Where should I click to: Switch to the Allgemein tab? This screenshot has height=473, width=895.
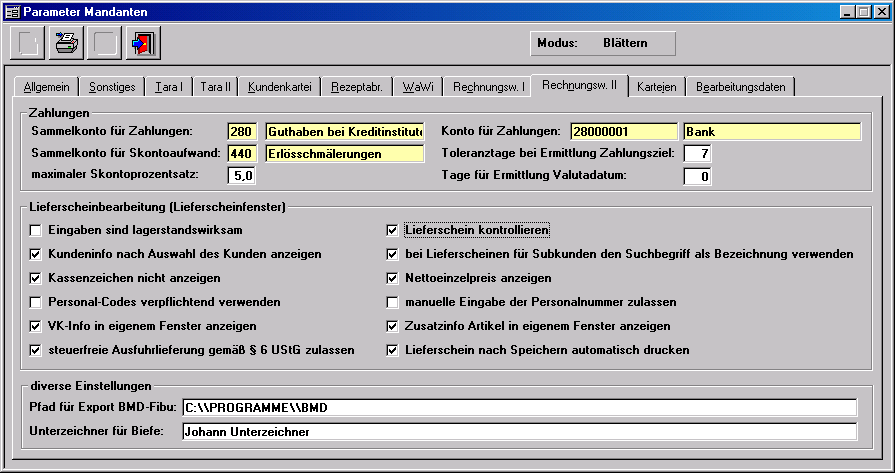tap(44, 87)
